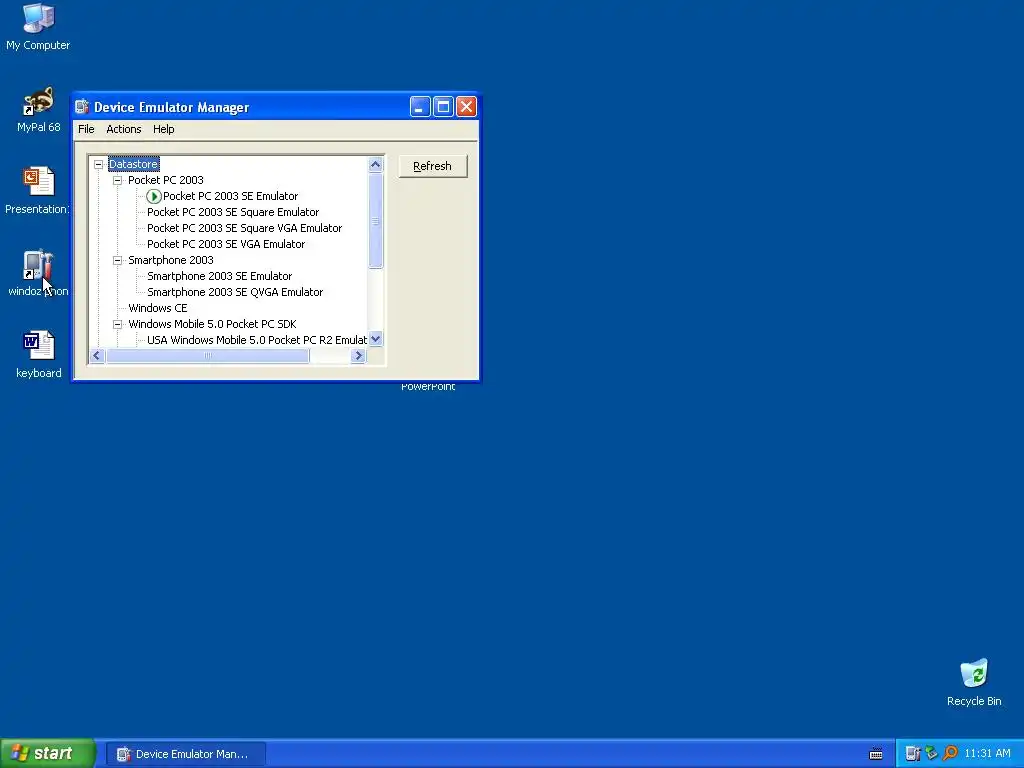This screenshot has height=768, width=1024.
Task: Click the Refresh button
Action: [433, 166]
